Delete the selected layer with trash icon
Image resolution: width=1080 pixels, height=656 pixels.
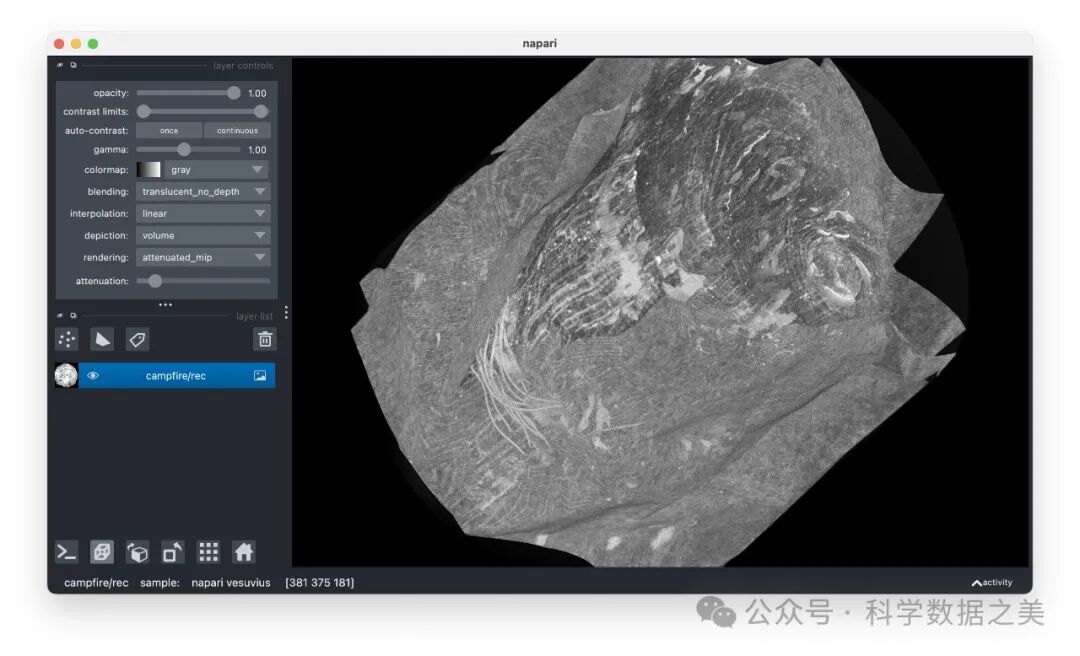point(265,339)
